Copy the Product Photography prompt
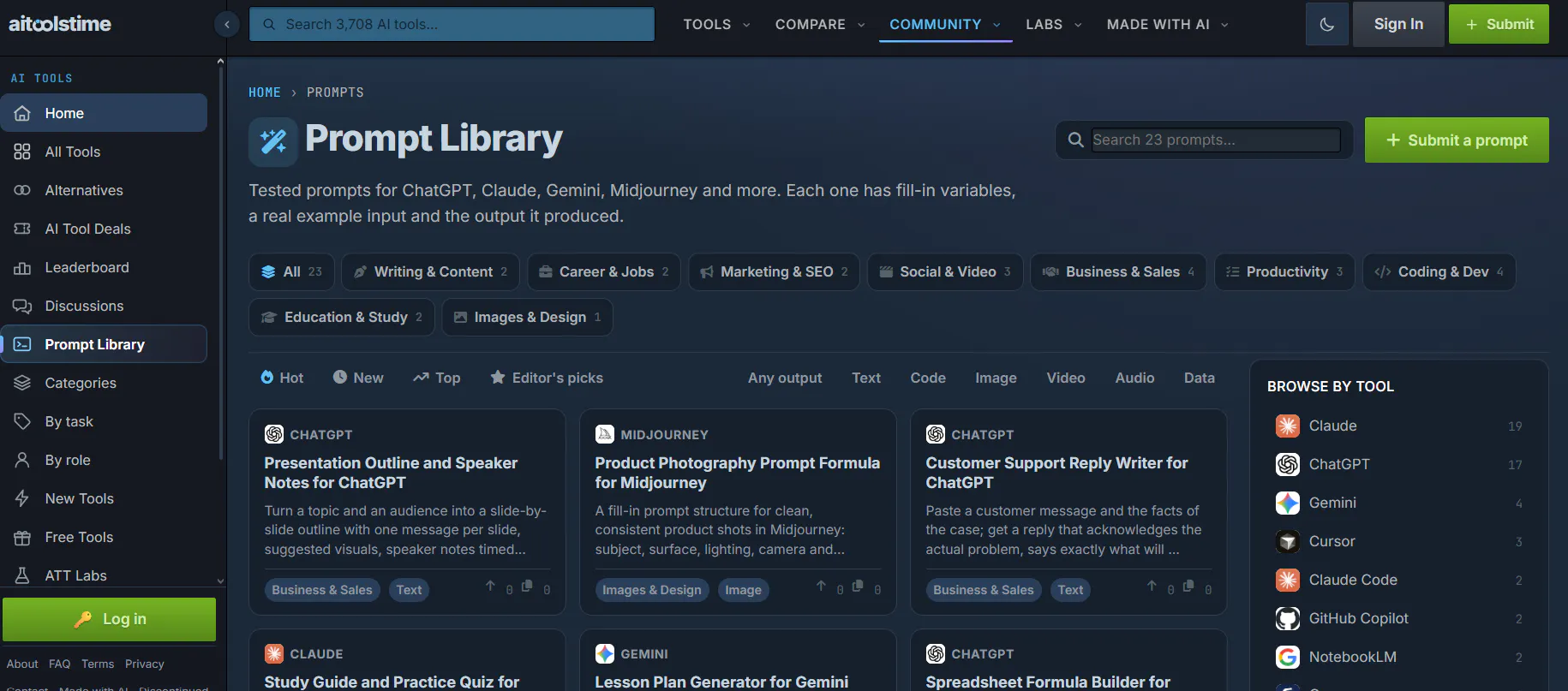The image size is (1568, 691). coord(858,587)
